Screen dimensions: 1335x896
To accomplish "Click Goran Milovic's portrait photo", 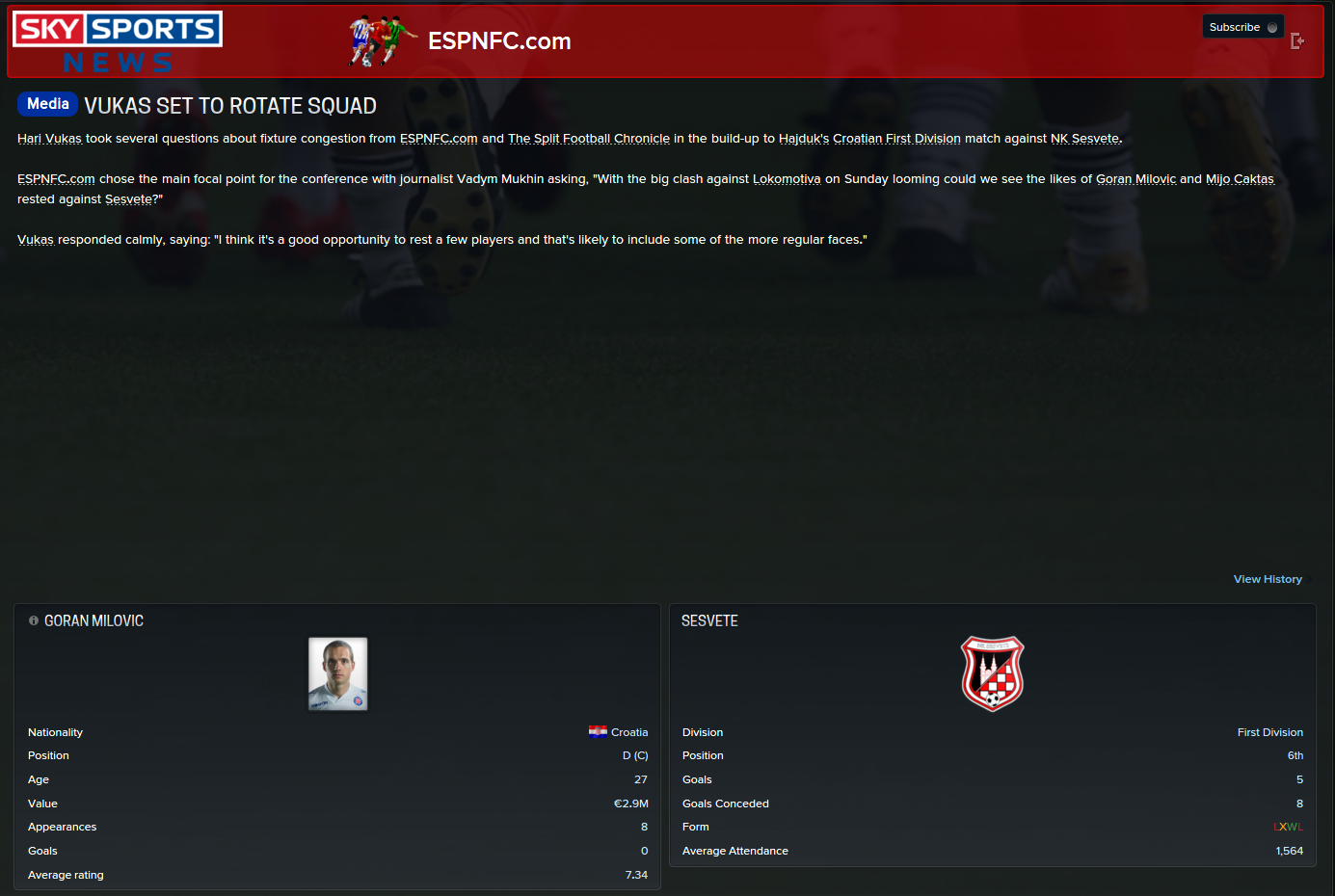I will (337, 673).
